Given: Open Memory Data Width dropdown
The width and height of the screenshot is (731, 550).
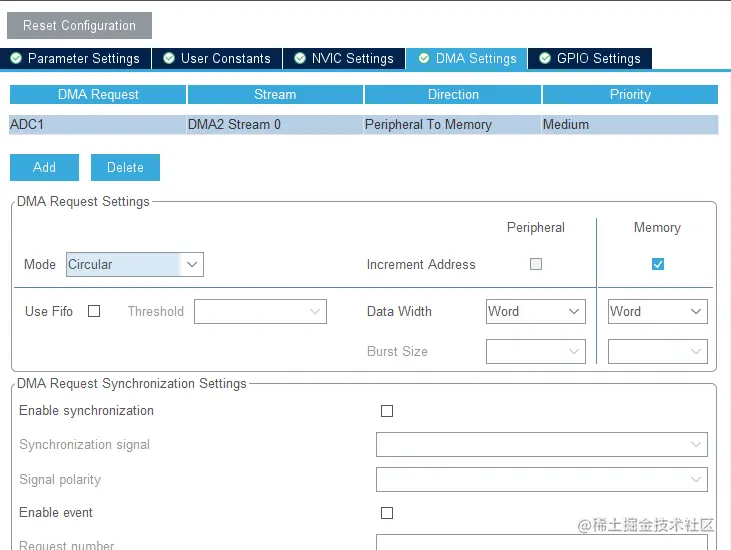Looking at the screenshot, I should tap(658, 311).
